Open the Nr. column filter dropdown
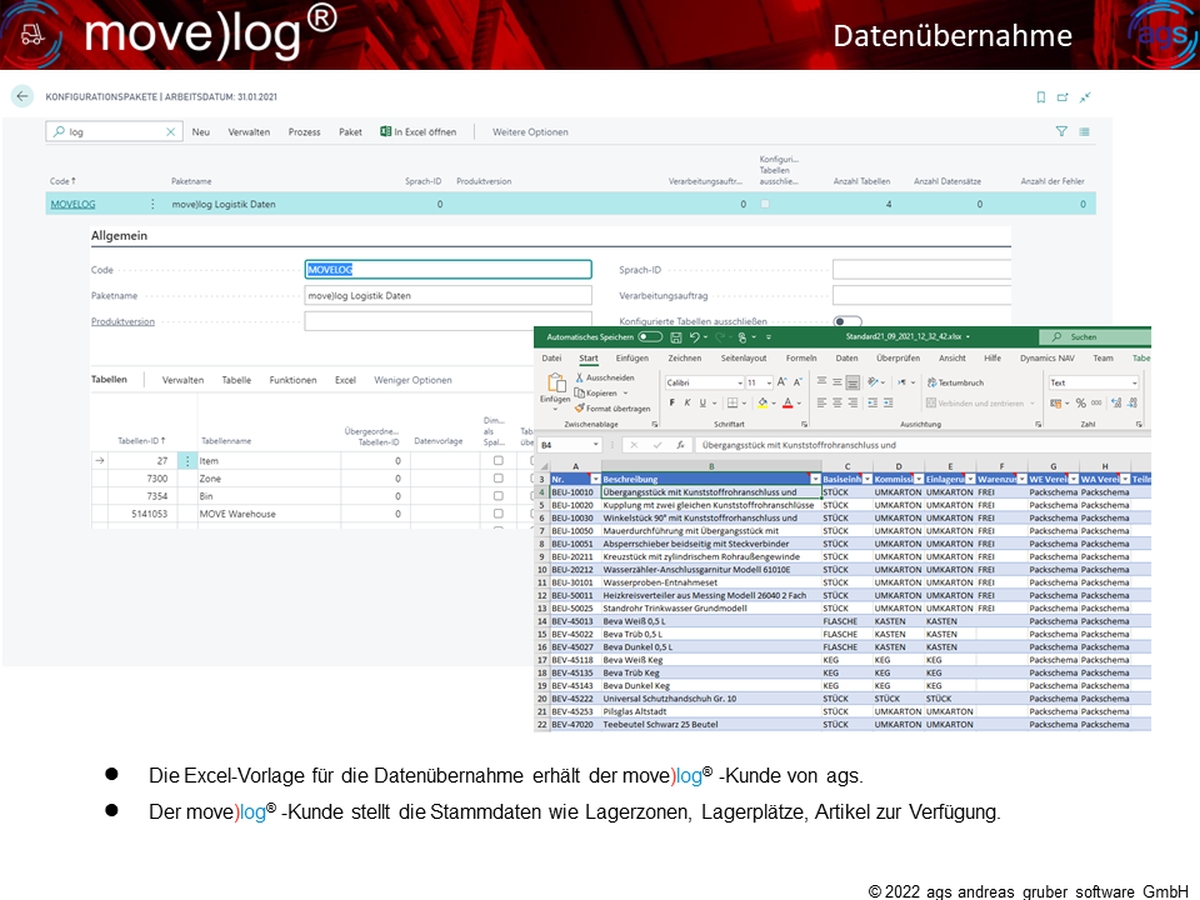This screenshot has height=900, width=1200. 595,480
